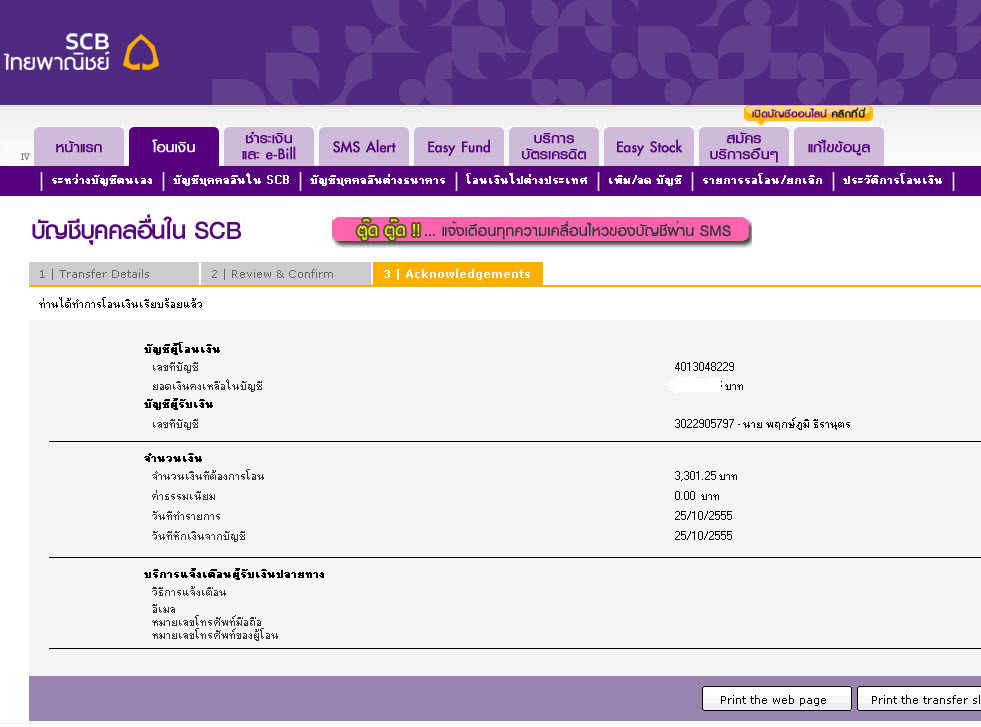
Task: Click the recipient account 3022905797 - นาย พฤกษ์ภูมิ ธีรานุตร
Action: click(x=762, y=424)
